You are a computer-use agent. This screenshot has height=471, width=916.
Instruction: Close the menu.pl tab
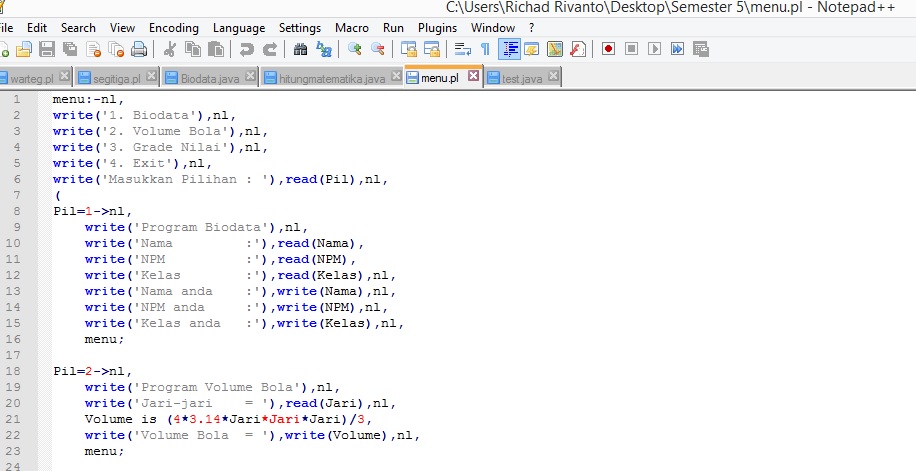(473, 75)
